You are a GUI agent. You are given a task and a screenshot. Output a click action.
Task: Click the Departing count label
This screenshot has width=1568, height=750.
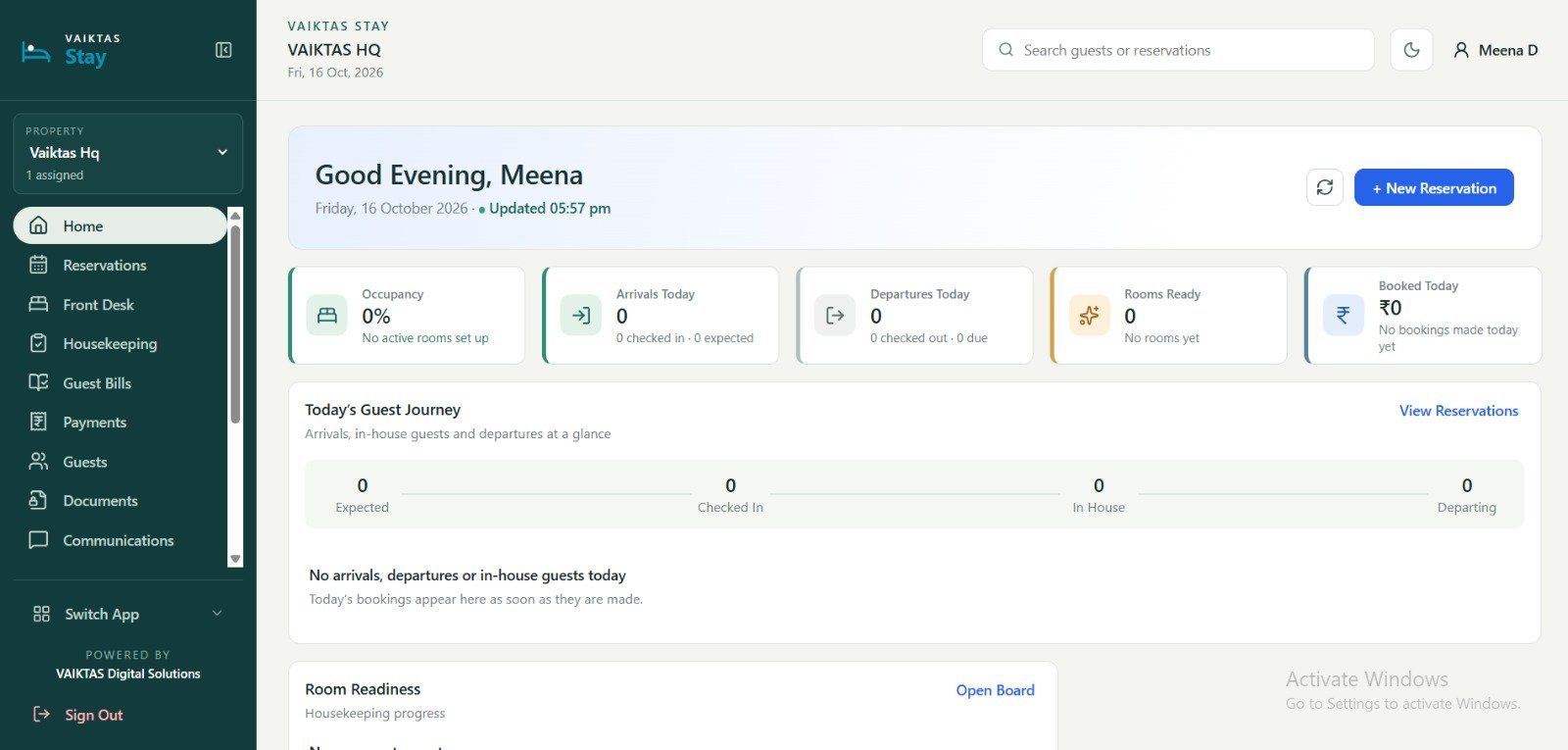click(1466, 507)
